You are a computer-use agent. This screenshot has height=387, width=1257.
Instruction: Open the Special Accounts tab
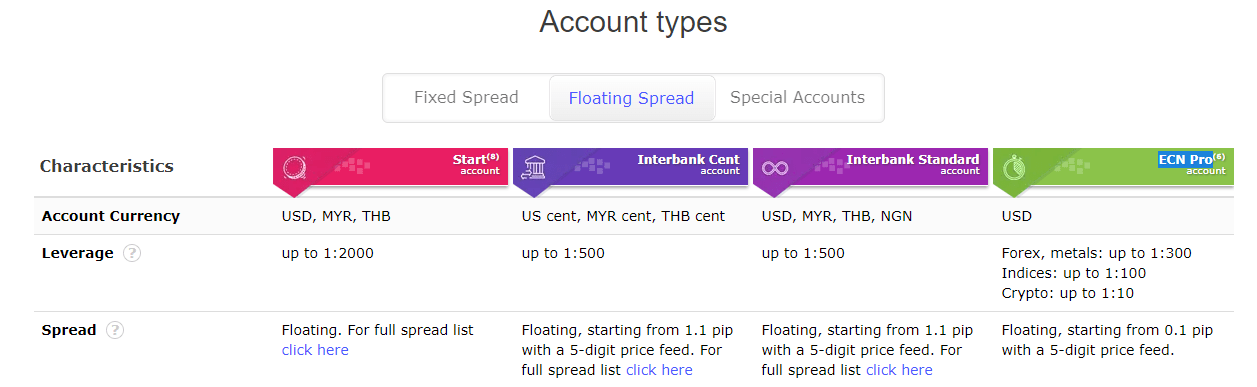pyautogui.click(x=797, y=98)
